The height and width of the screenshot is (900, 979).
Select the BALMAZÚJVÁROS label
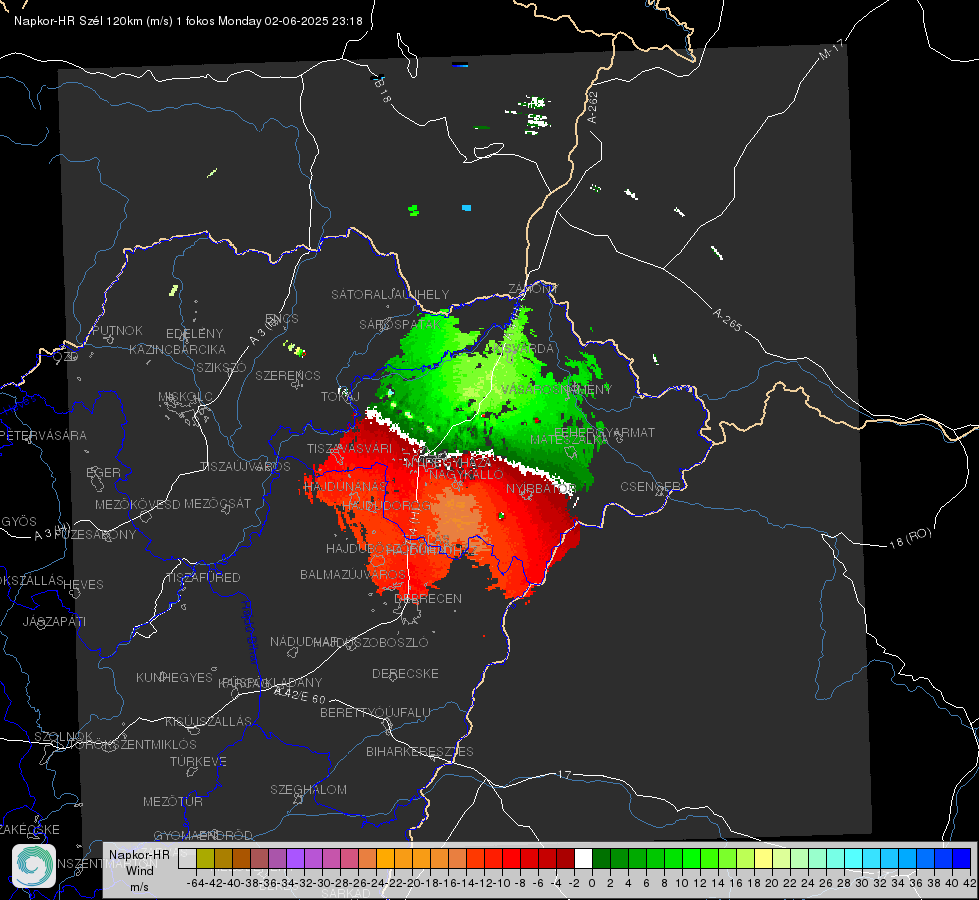[x=353, y=574]
